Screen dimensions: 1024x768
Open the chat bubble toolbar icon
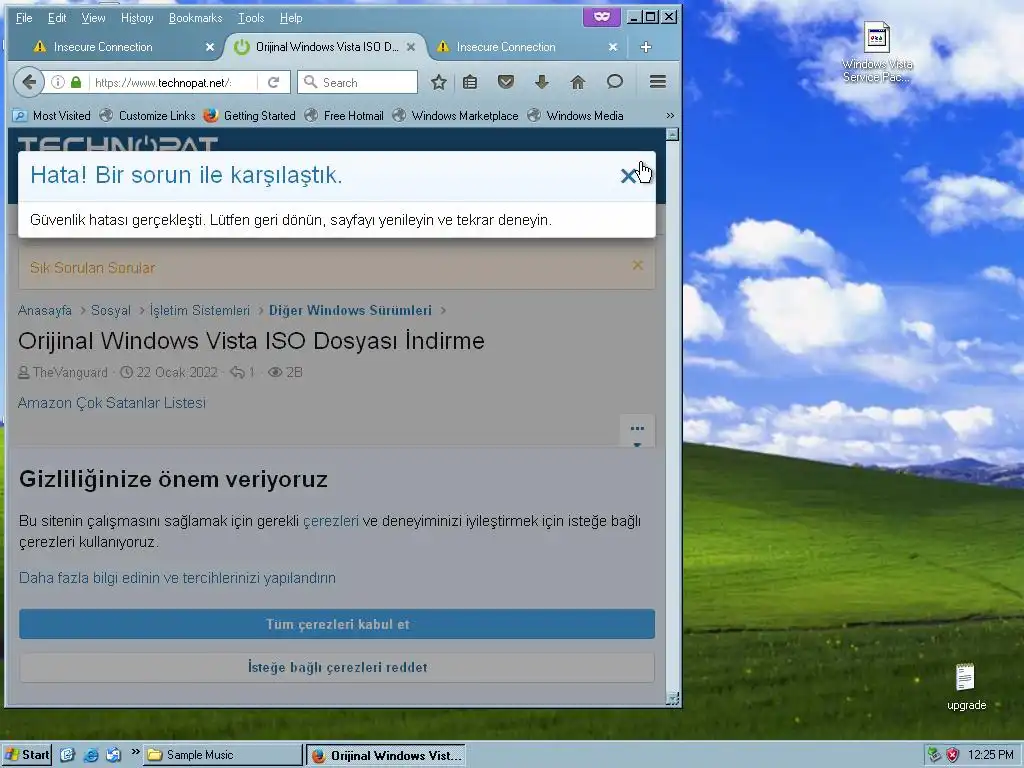(x=615, y=82)
